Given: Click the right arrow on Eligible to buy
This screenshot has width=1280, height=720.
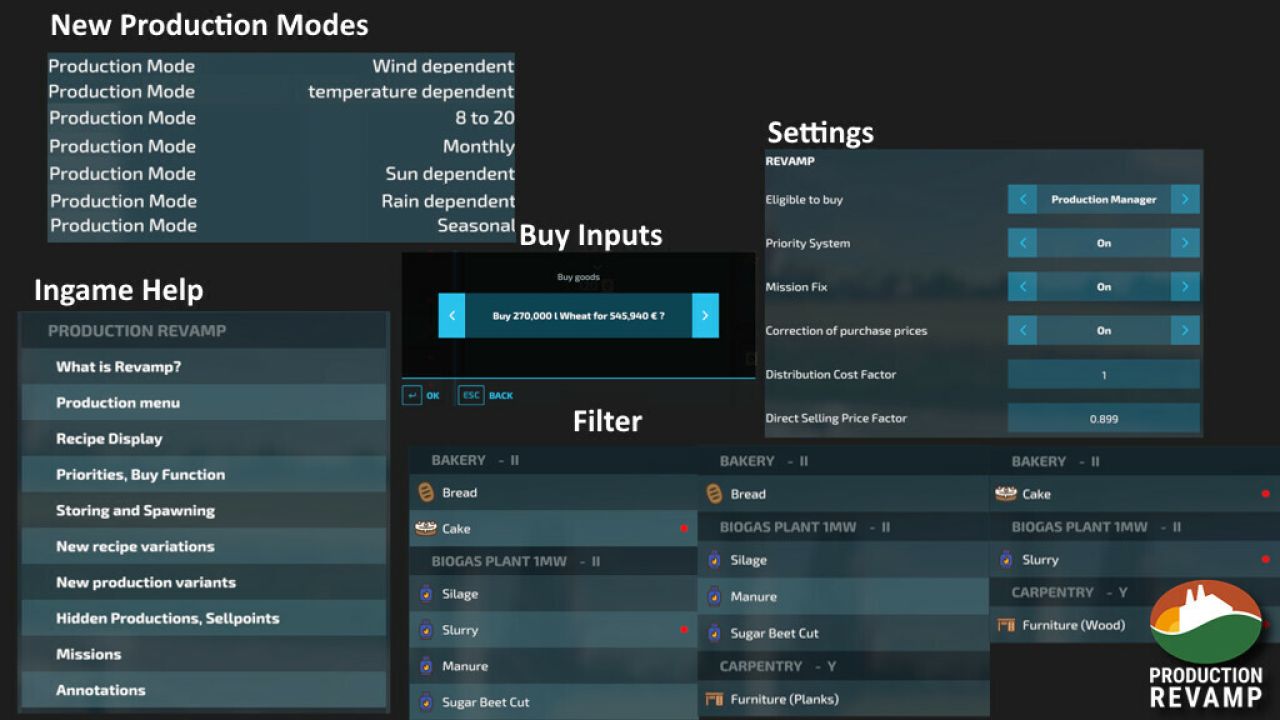Looking at the screenshot, I should pos(1185,199).
